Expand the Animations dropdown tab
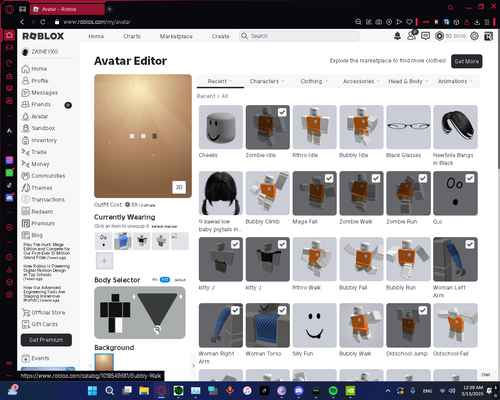 coord(455,81)
